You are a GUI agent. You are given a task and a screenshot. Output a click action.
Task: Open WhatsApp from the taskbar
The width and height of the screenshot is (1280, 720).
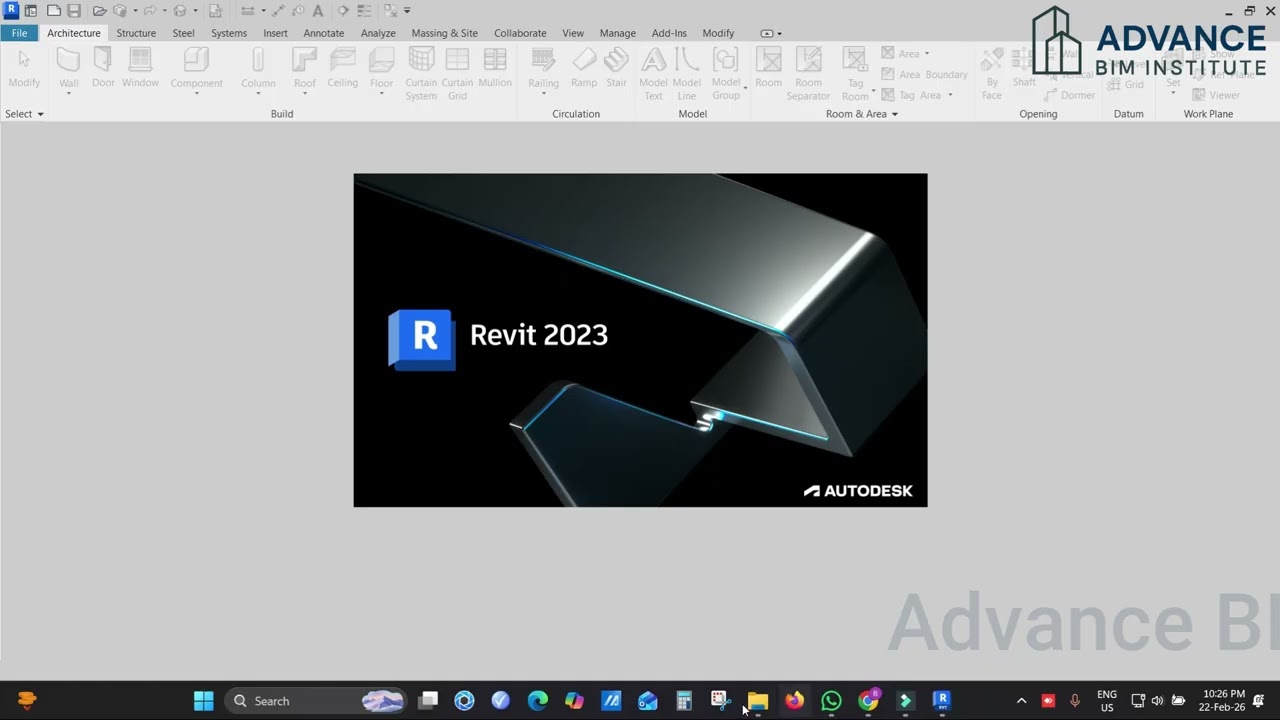[x=831, y=701]
